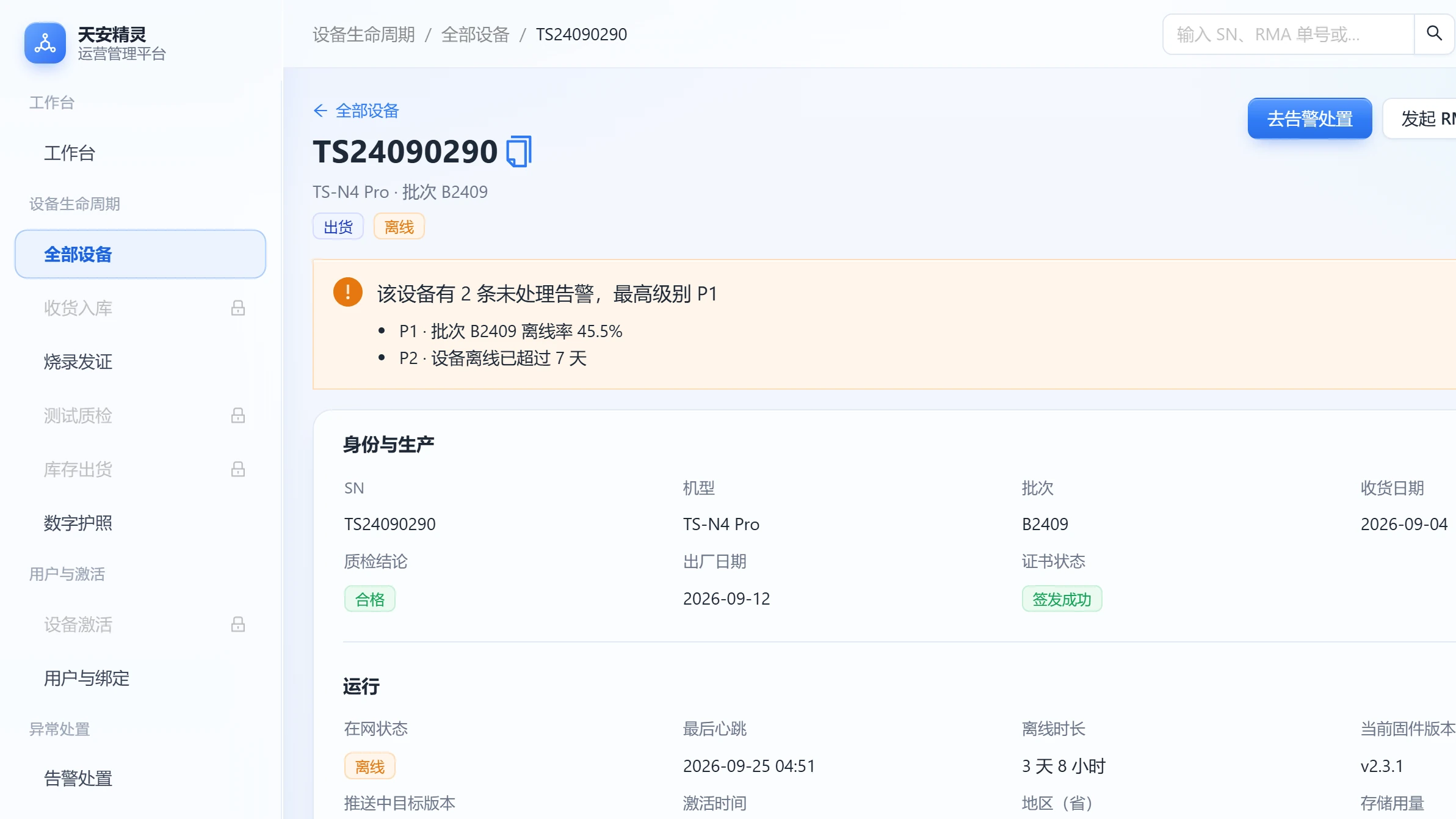Screen dimensions: 1456x819
Task: Click the 批次 value 'B2409'
Action: (x=1045, y=524)
